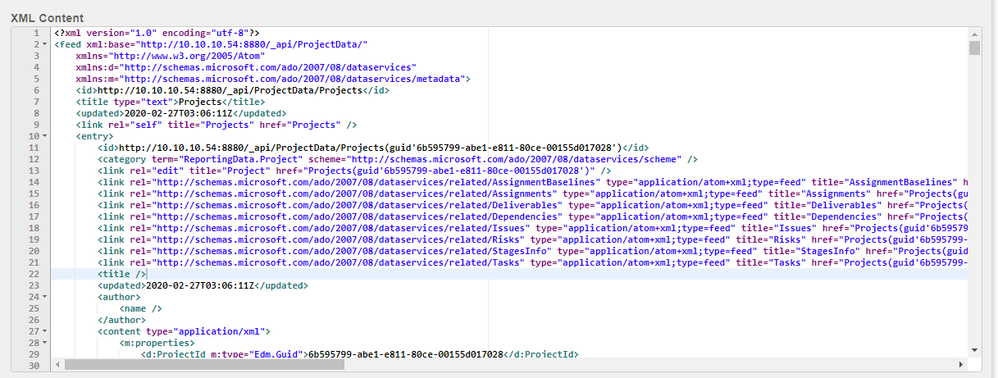Viewport: 998px width, 378px height.
Task: Click the vertical scrollbar thumb
Action: [974, 48]
